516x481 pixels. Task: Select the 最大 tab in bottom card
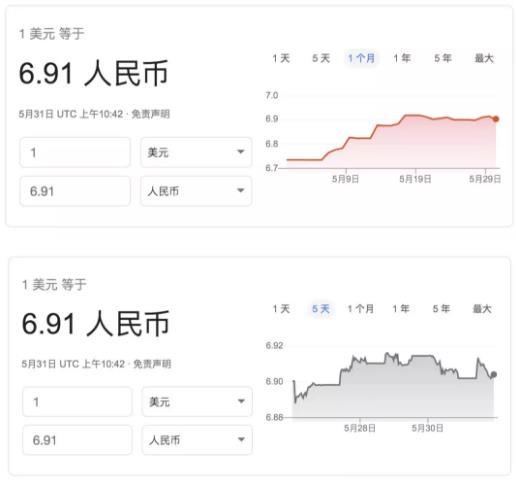click(482, 309)
